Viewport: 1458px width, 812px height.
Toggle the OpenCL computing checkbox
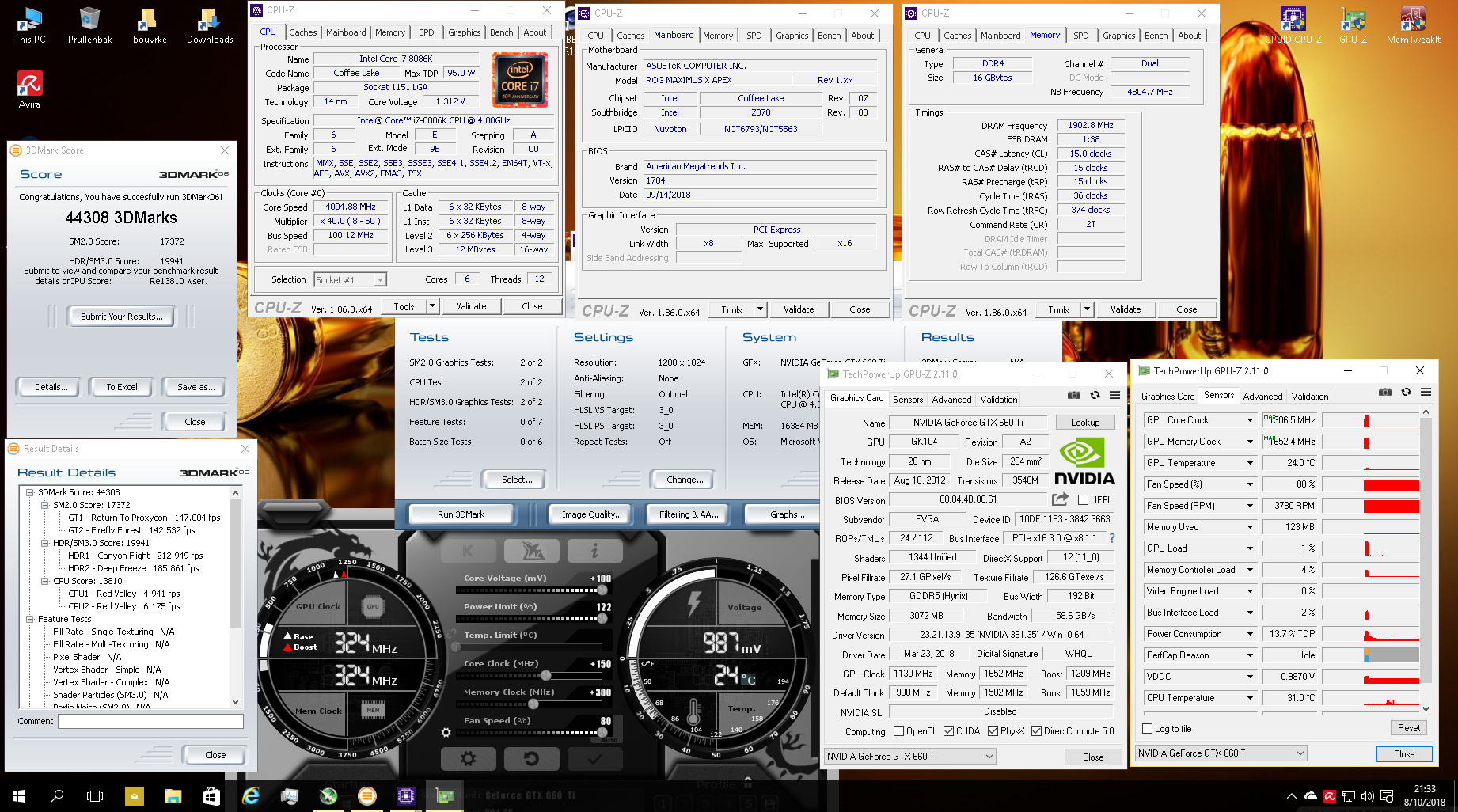coord(898,731)
